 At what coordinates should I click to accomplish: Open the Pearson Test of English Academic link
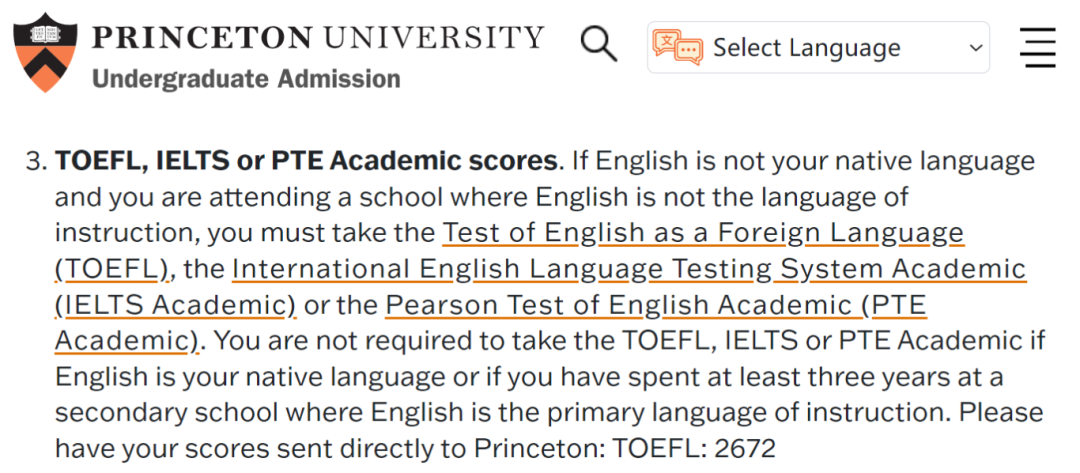pyautogui.click(x=656, y=306)
